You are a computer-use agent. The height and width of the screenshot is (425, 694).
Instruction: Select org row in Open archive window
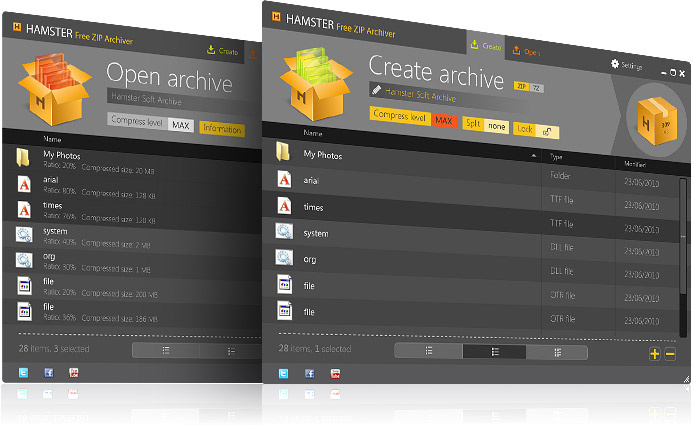click(x=132, y=262)
